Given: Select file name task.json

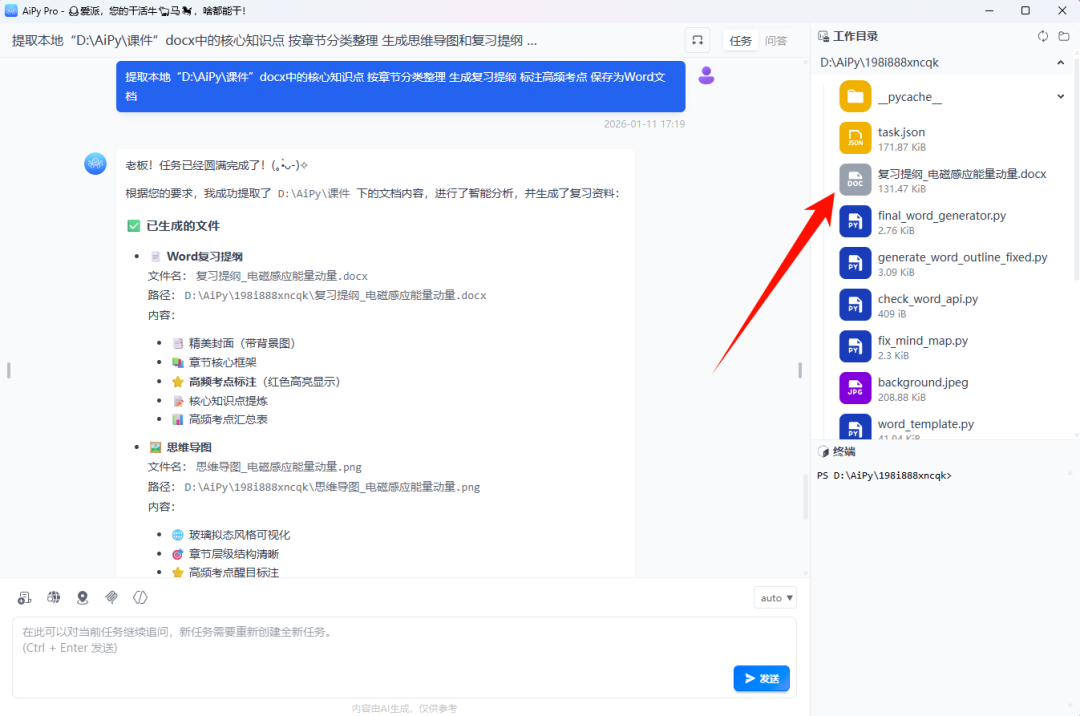Looking at the screenshot, I should coord(901,132).
